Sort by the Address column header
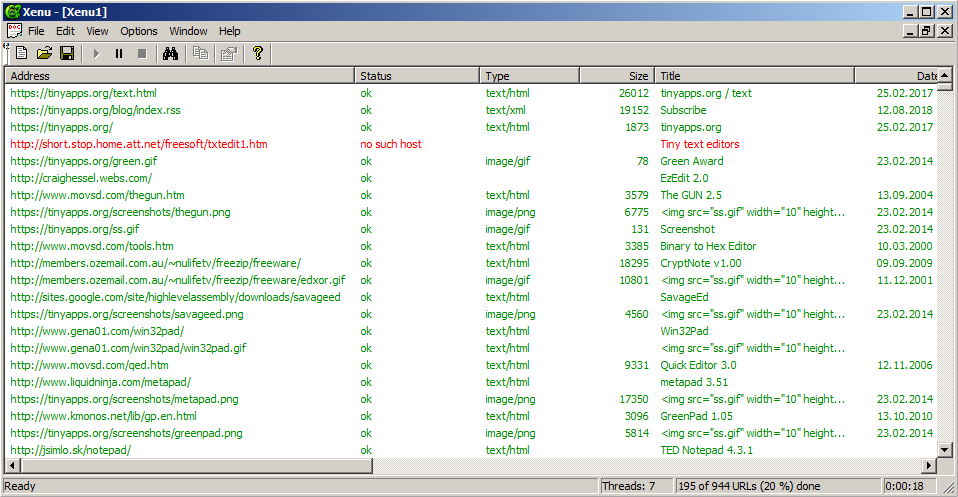958x497 pixels. coord(180,75)
